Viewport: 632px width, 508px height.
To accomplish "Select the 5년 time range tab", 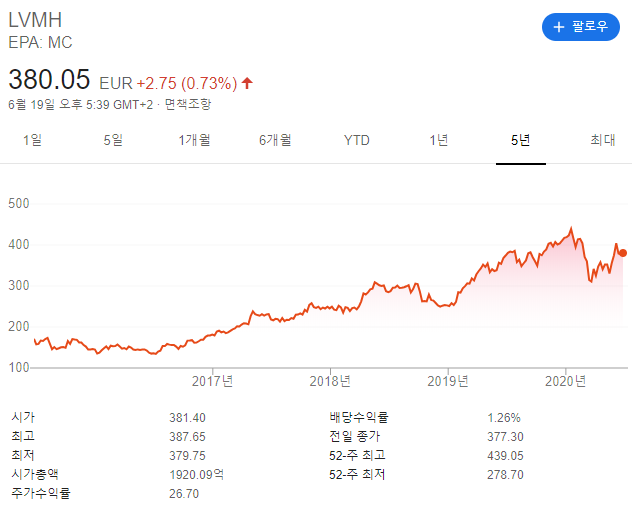I will 520,140.
